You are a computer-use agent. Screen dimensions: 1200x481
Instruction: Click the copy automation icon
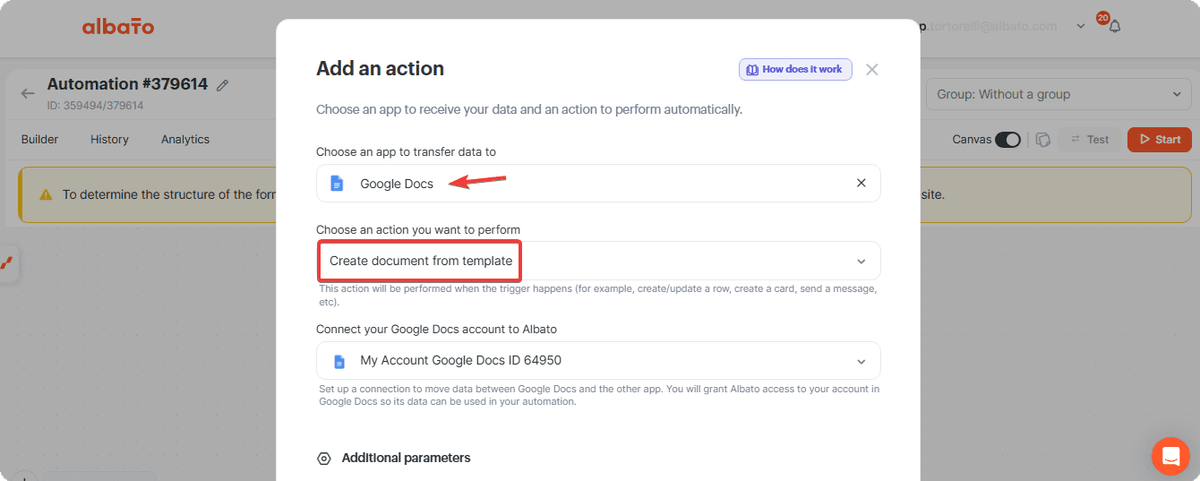(1042, 139)
